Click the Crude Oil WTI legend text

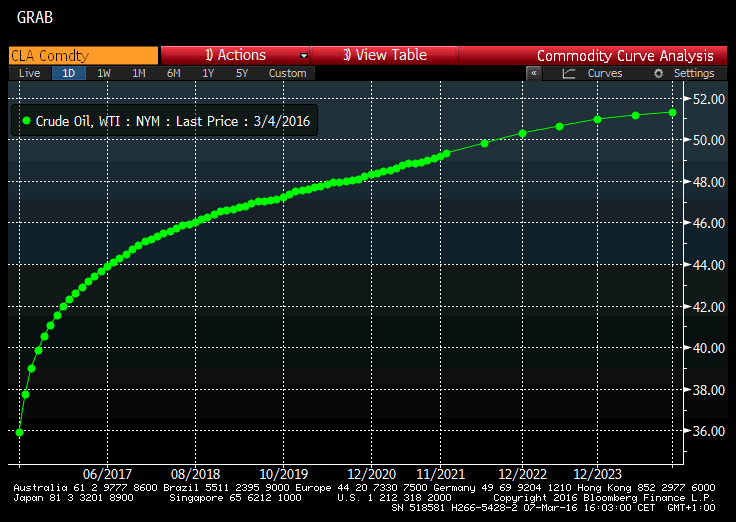click(173, 122)
